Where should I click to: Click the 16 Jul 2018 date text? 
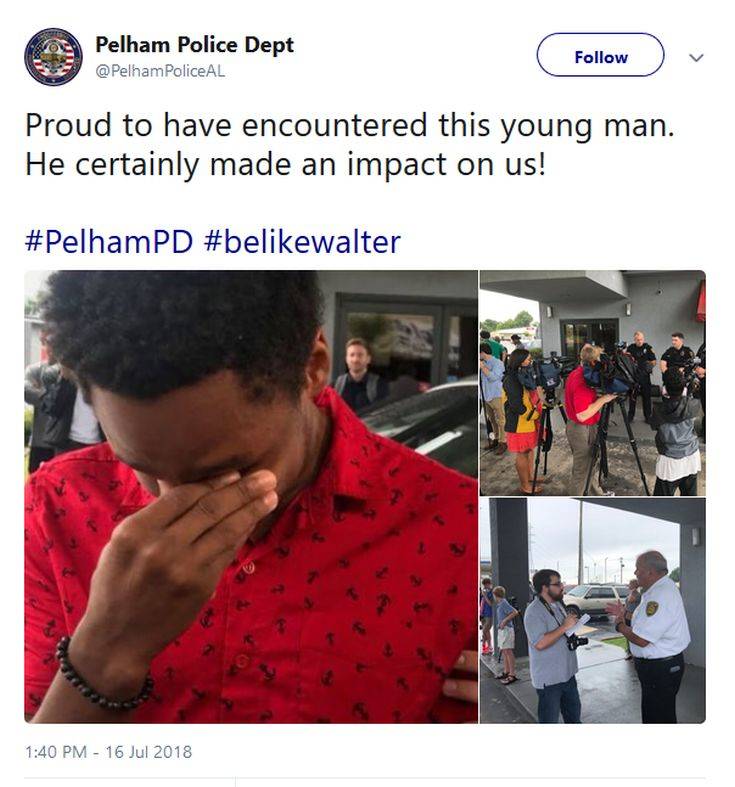point(149,751)
